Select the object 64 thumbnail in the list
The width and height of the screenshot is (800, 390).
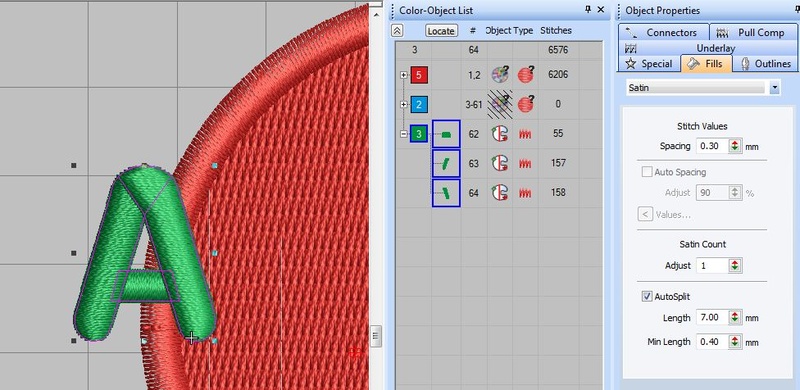coord(446,193)
